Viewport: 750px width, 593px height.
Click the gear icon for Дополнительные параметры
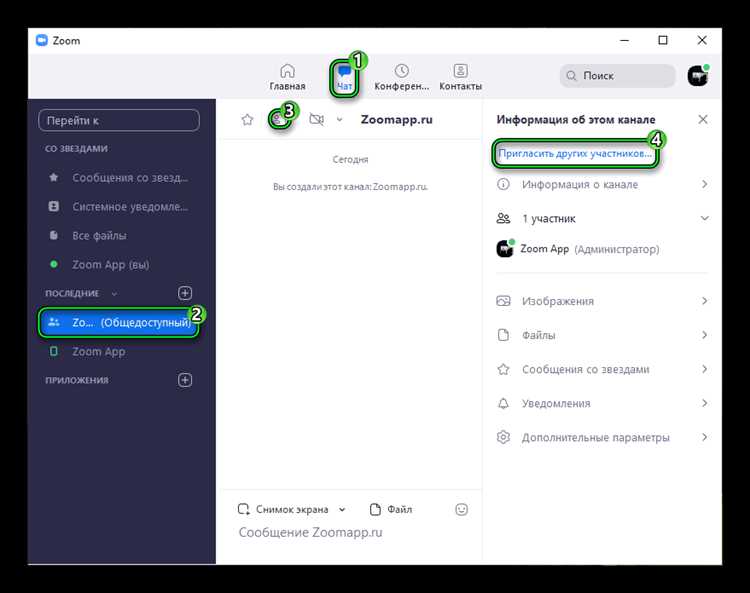[503, 437]
